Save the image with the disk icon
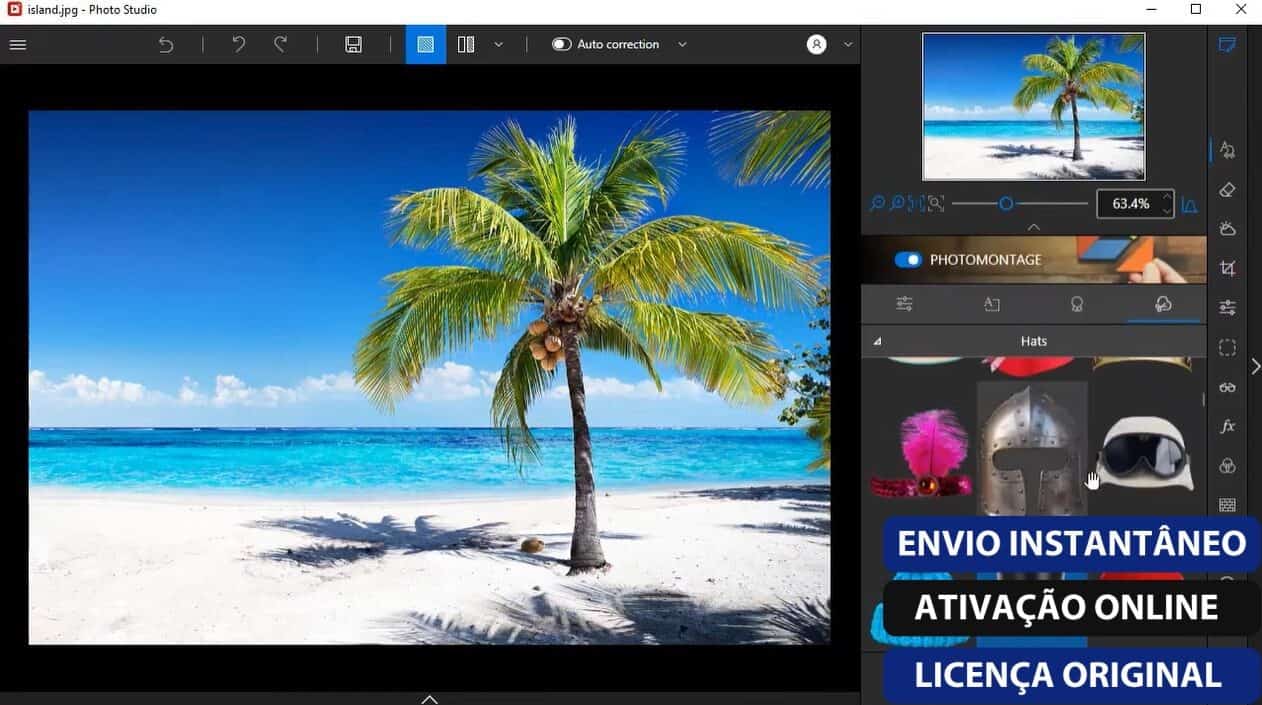 [353, 45]
